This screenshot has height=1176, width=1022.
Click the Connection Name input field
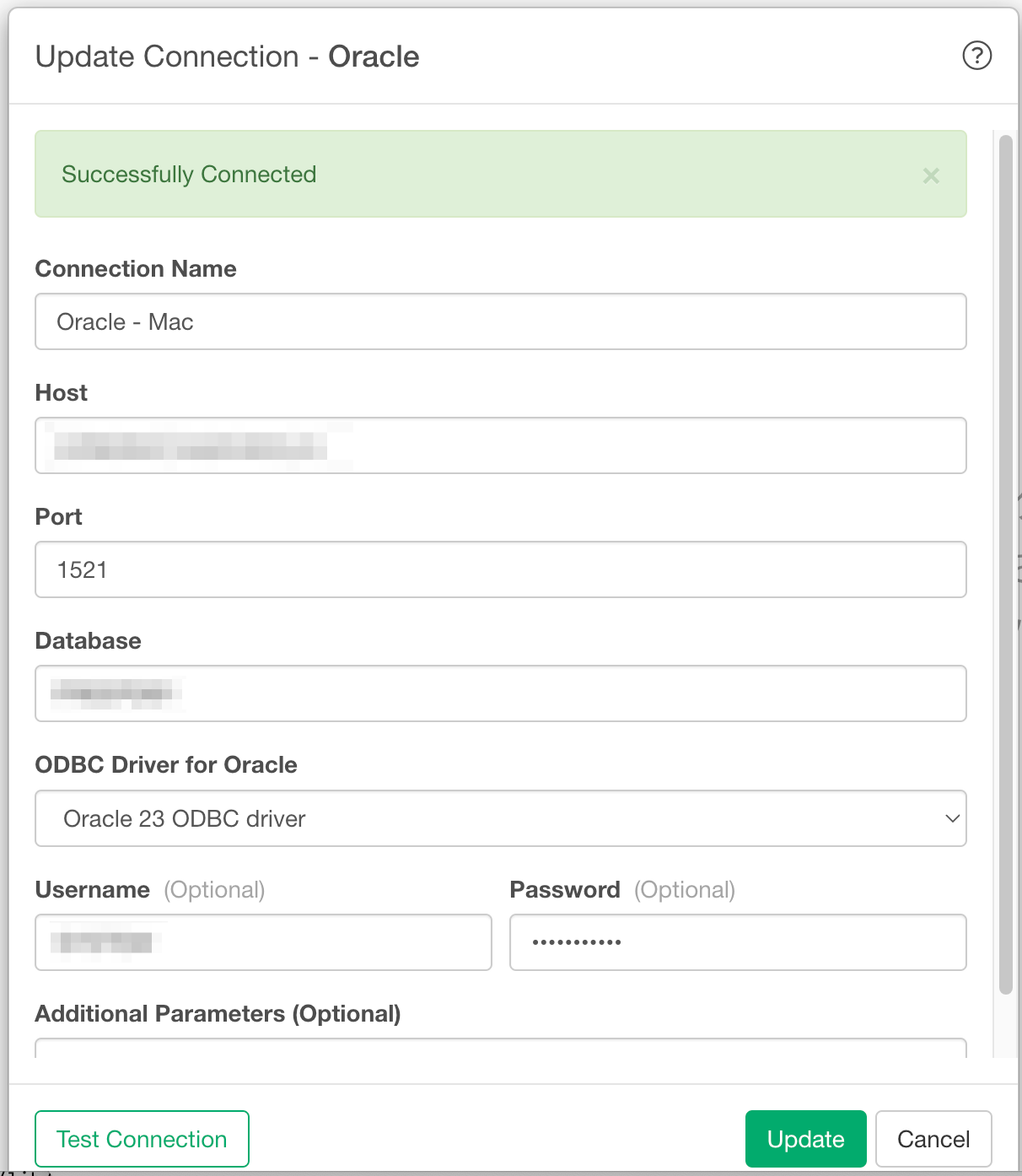point(501,321)
